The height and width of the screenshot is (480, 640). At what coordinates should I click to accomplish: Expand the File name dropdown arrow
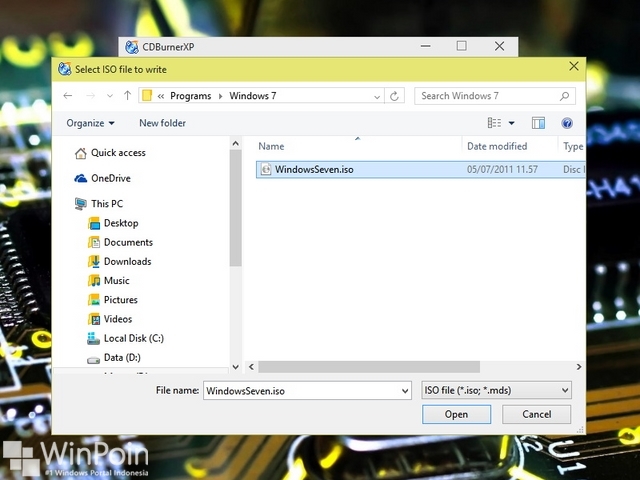[405, 391]
